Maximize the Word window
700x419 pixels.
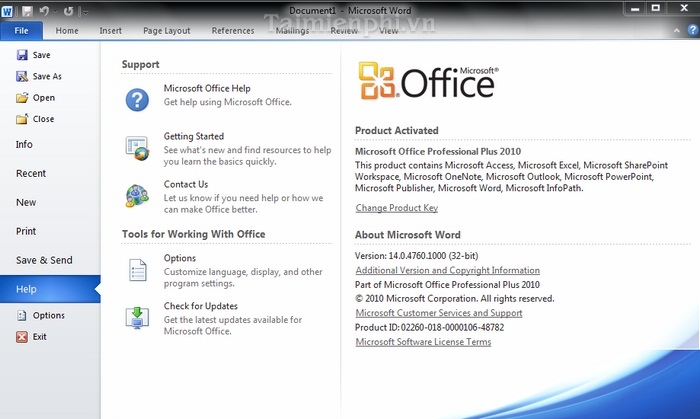click(x=656, y=8)
